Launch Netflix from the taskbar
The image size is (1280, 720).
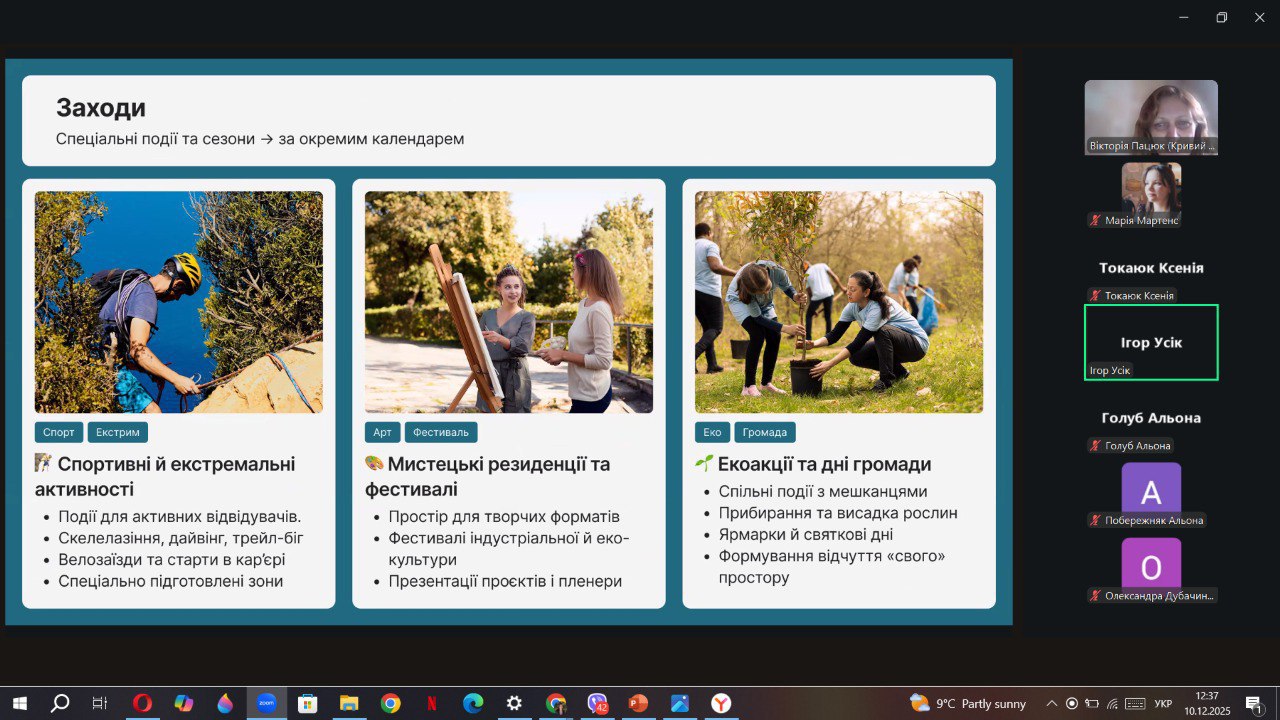tap(431, 703)
